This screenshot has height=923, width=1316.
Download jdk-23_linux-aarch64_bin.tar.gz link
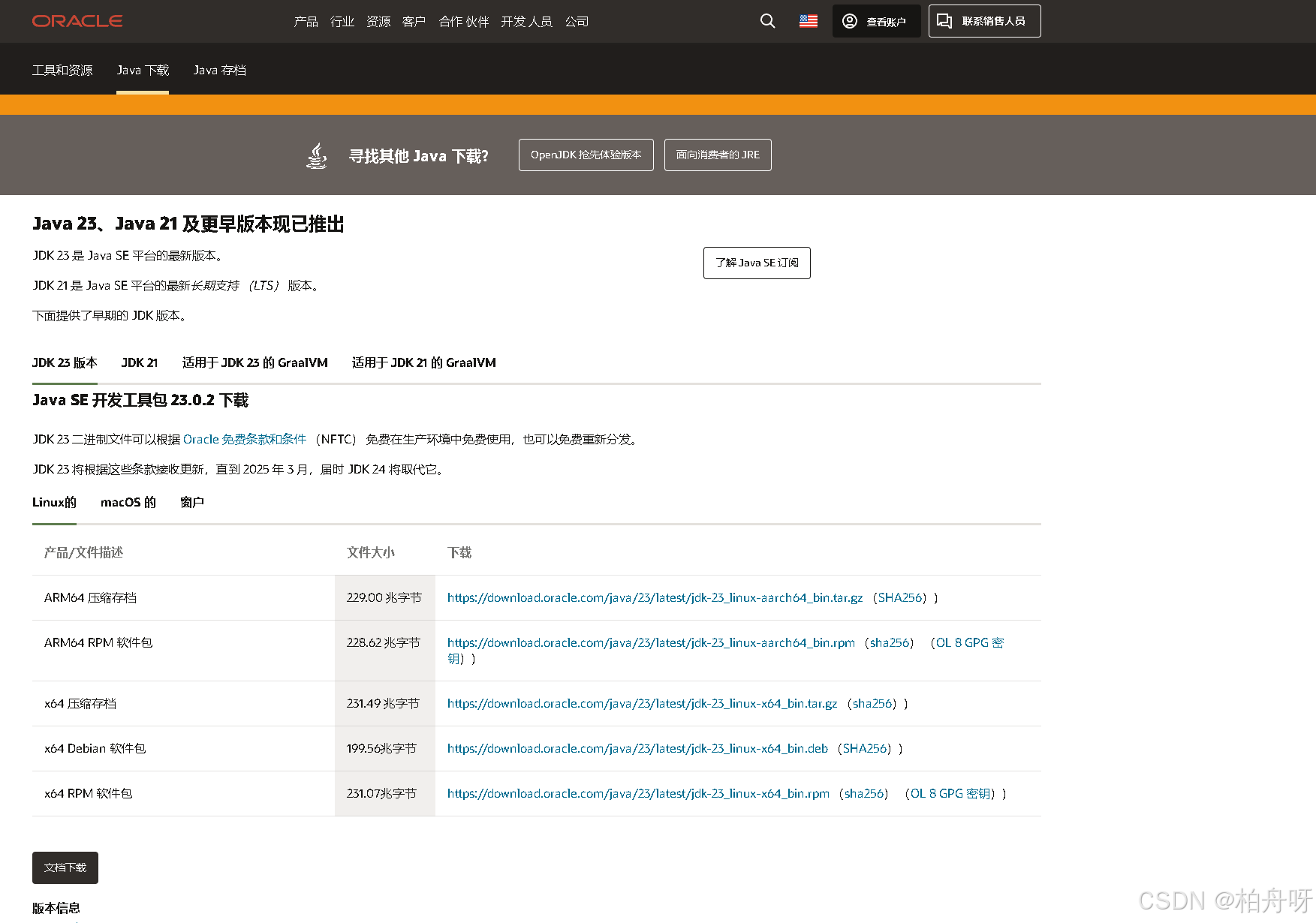(x=655, y=597)
